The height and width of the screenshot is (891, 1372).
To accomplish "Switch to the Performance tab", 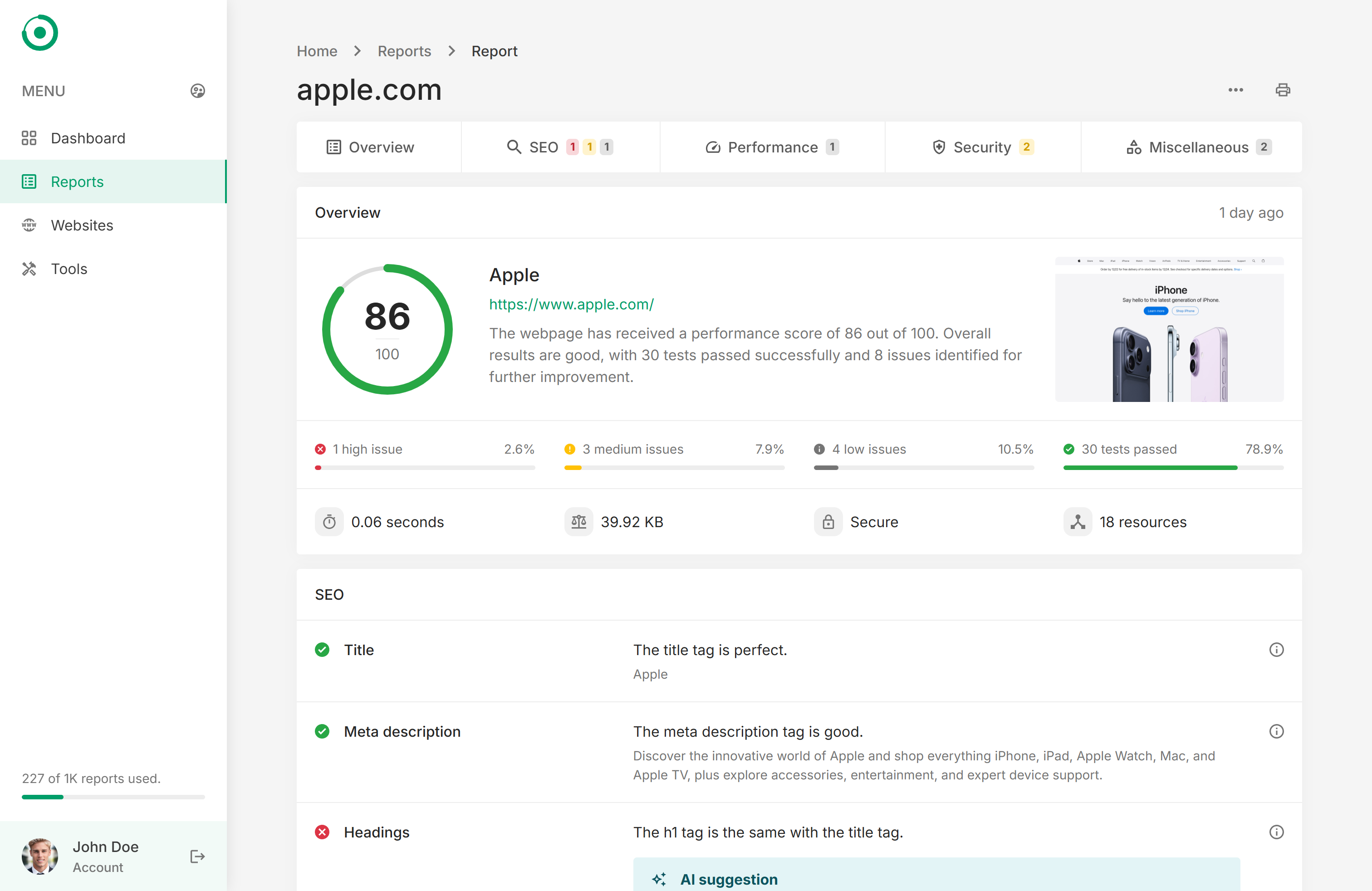I will point(771,147).
